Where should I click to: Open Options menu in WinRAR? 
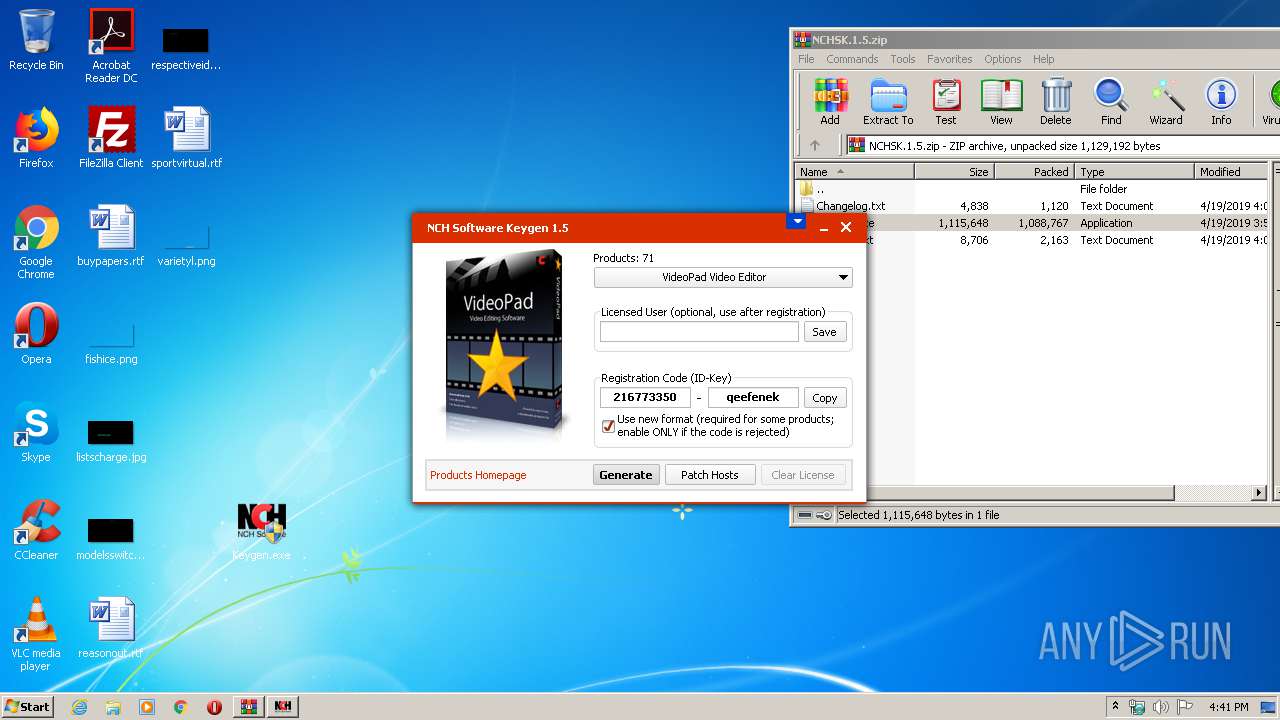(x=1002, y=59)
